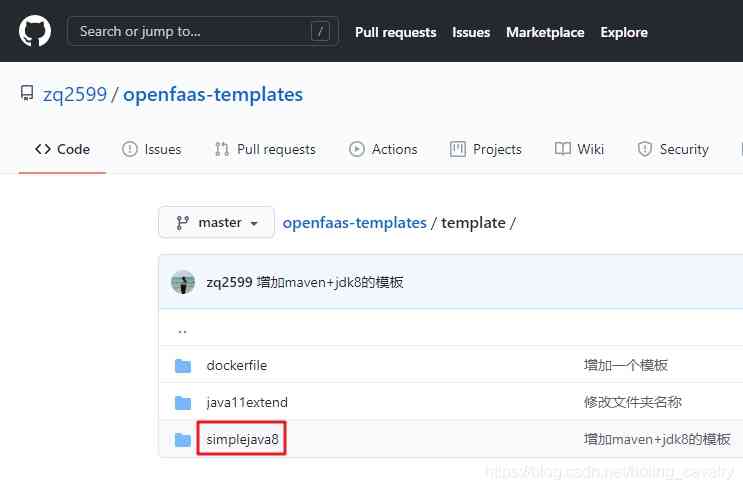This screenshot has height=490, width=743.
Task: Open Issues in top navigation bar
Action: click(471, 32)
